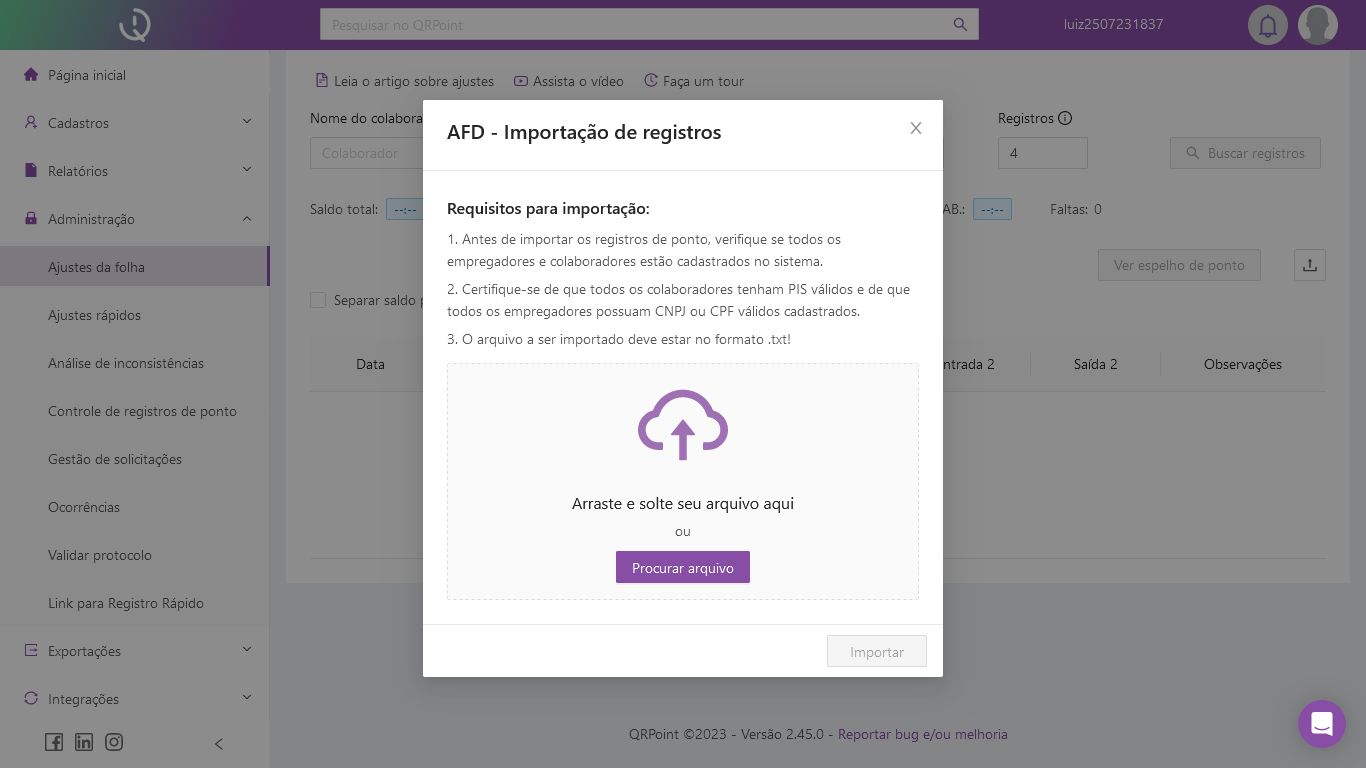The height and width of the screenshot is (768, 1366).
Task: Click the QRPoint logo
Action: (x=134, y=25)
